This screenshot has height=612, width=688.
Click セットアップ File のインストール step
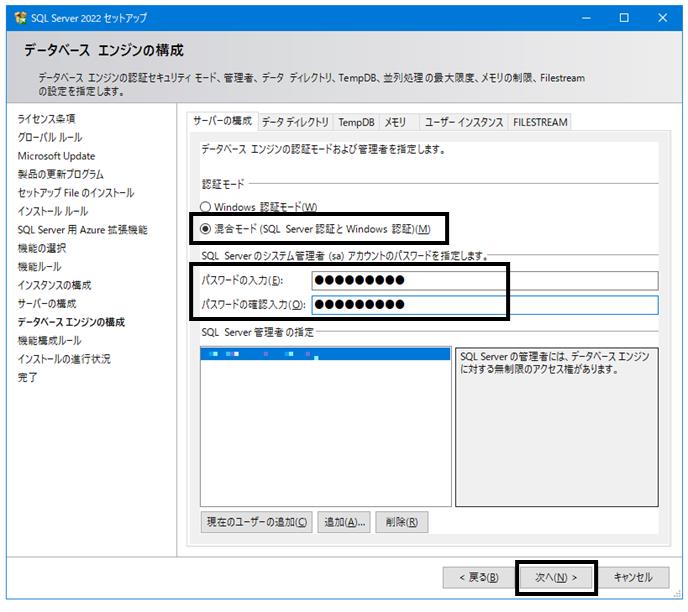pyautogui.click(x=76, y=193)
